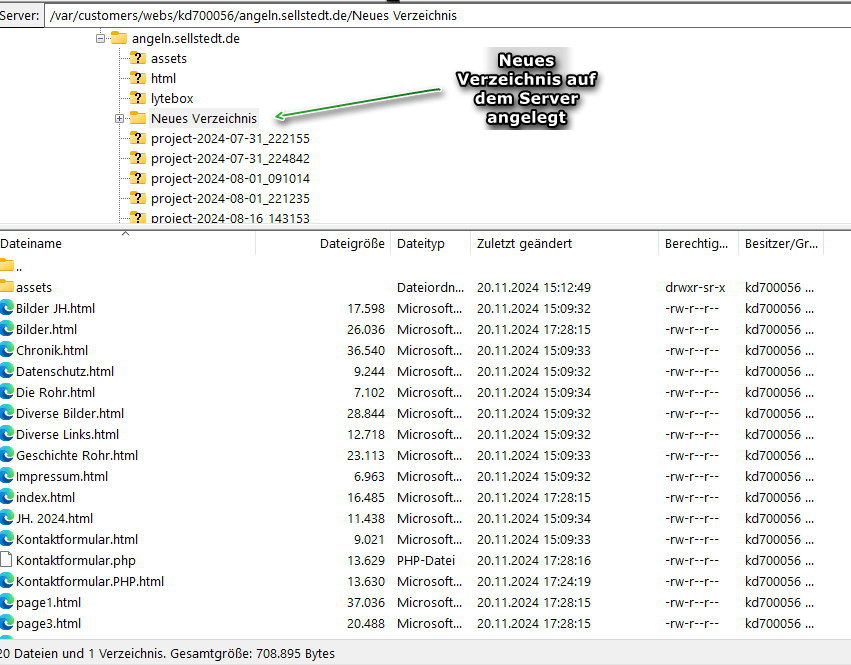
Task: Click the Edge icon next to Chronik.html
Action: [x=7, y=350]
